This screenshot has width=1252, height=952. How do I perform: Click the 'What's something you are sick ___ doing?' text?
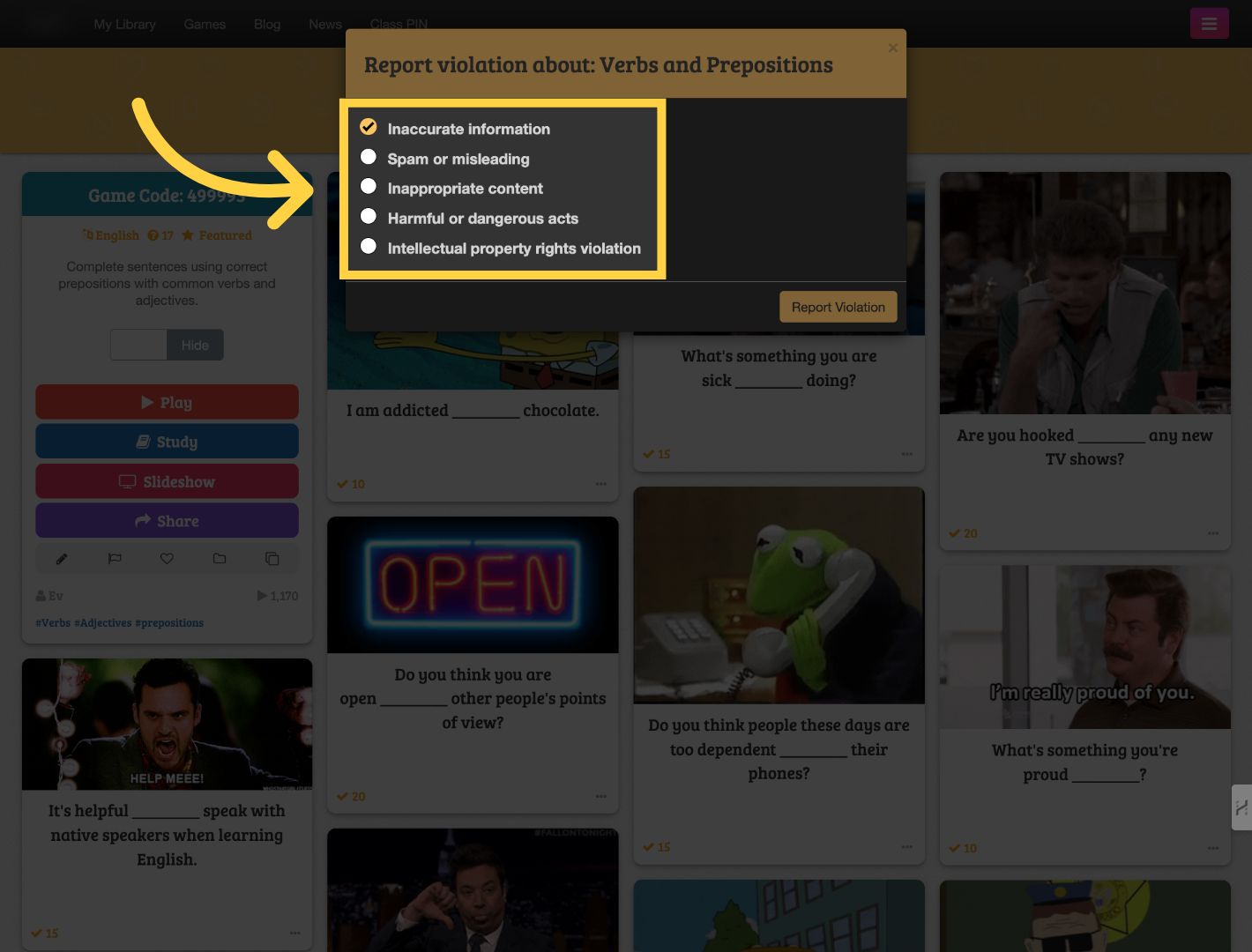click(x=779, y=368)
